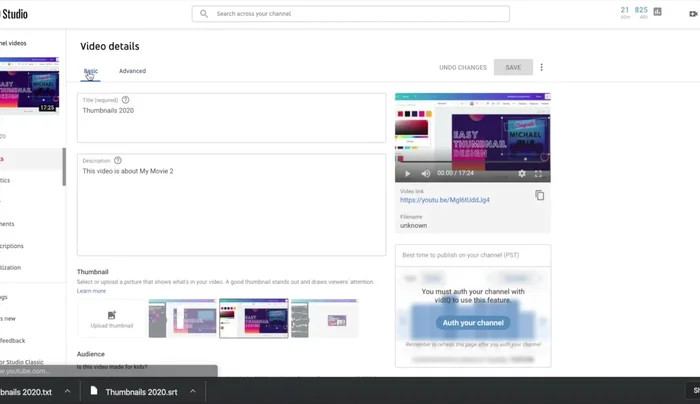Open the youtu.be video link
The image size is (700, 404).
(445, 200)
